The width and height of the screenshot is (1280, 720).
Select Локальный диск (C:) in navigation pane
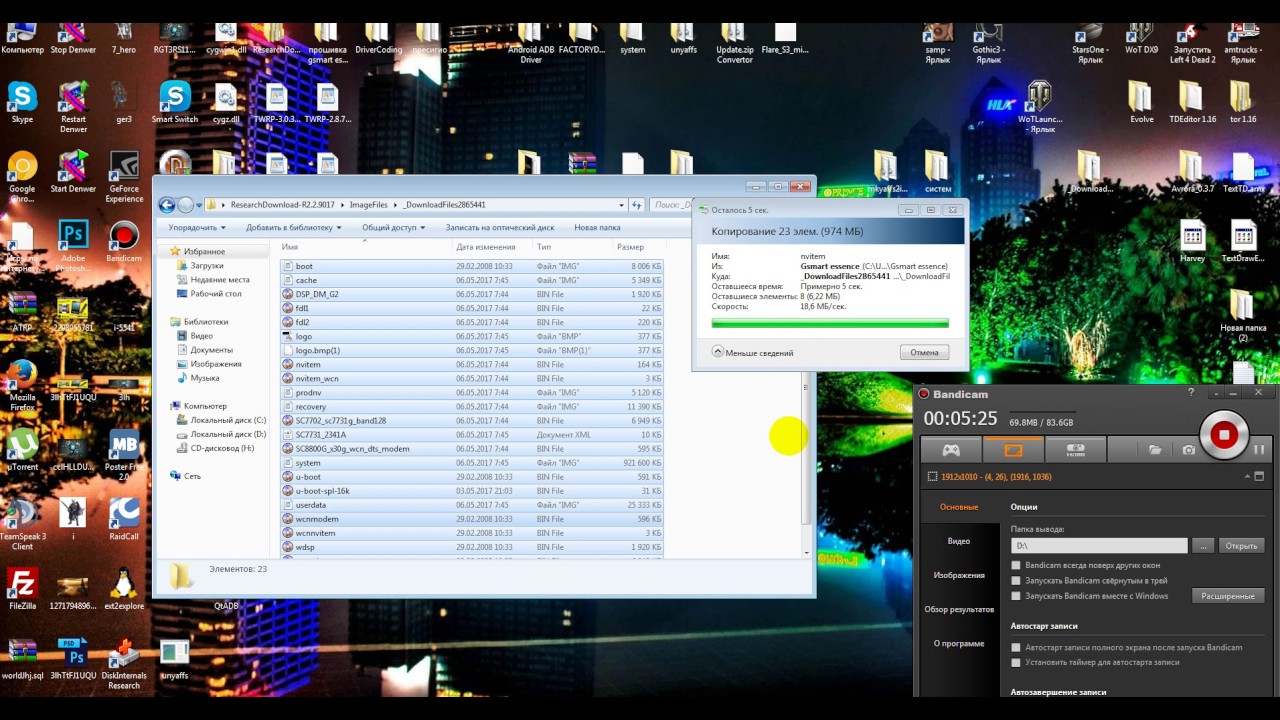click(220, 420)
